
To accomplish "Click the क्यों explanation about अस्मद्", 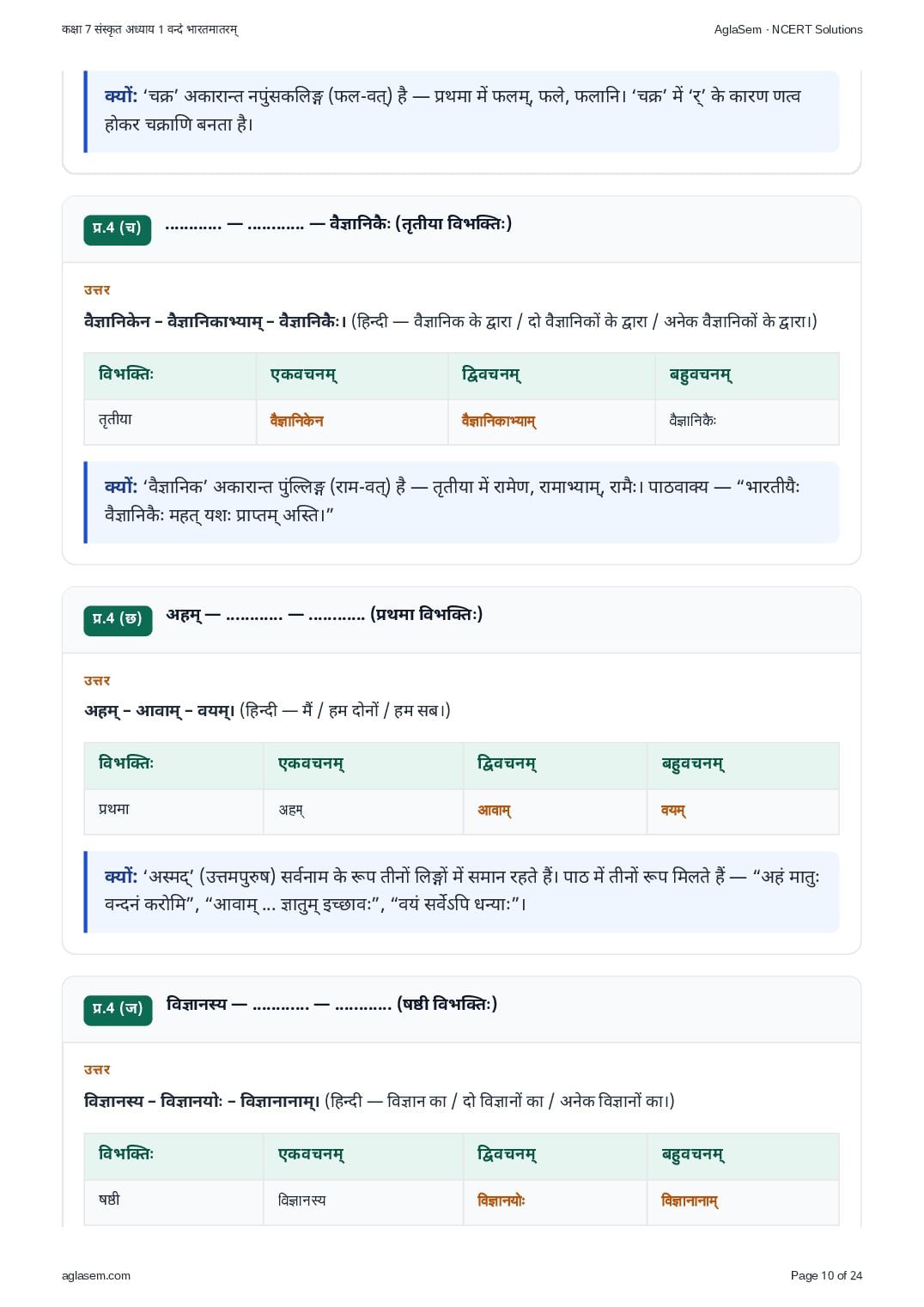I will (462, 891).
